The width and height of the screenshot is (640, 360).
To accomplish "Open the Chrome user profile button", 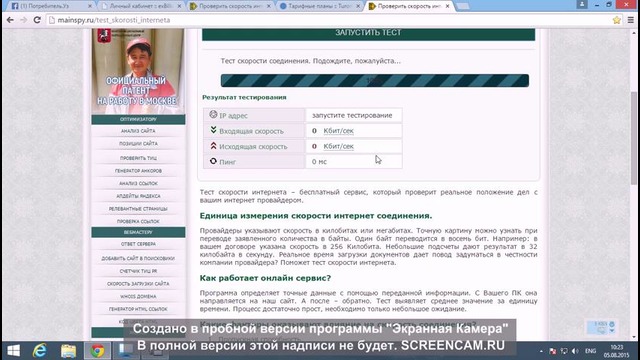I will coord(582,4).
